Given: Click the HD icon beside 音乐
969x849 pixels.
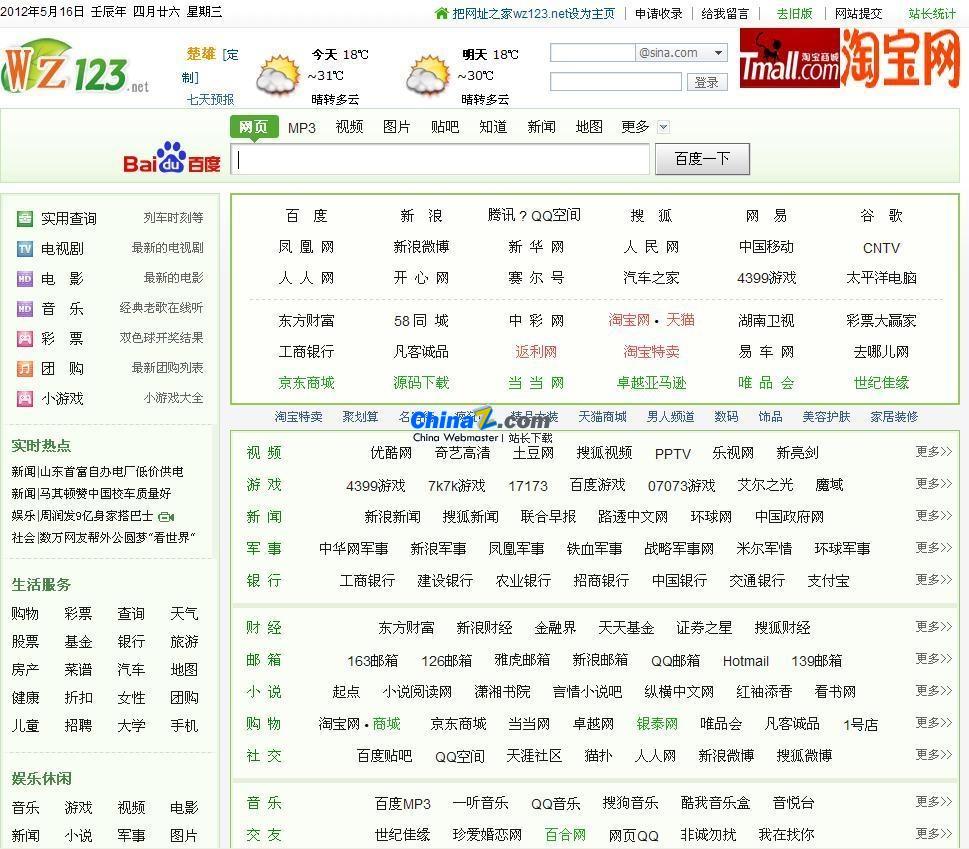Looking at the screenshot, I should coord(25,308).
